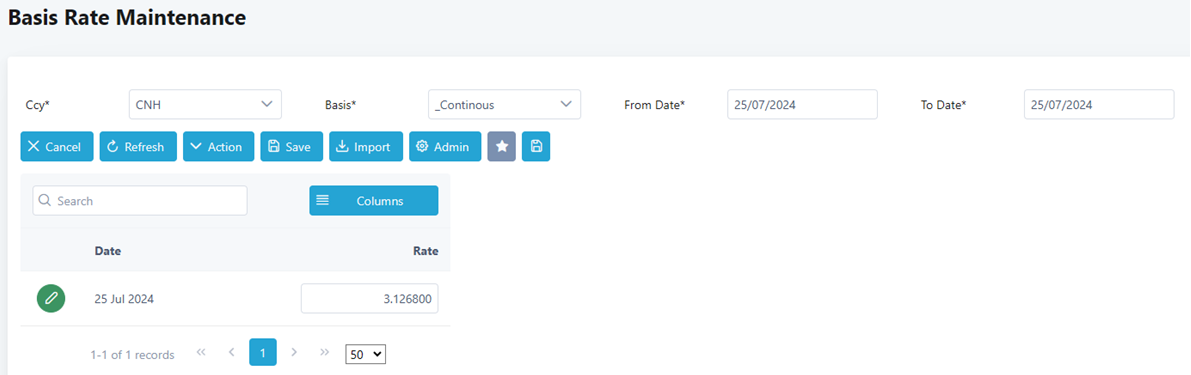Image resolution: width=1191 pixels, height=375 pixels.
Task: Click the Import button
Action: [366, 147]
